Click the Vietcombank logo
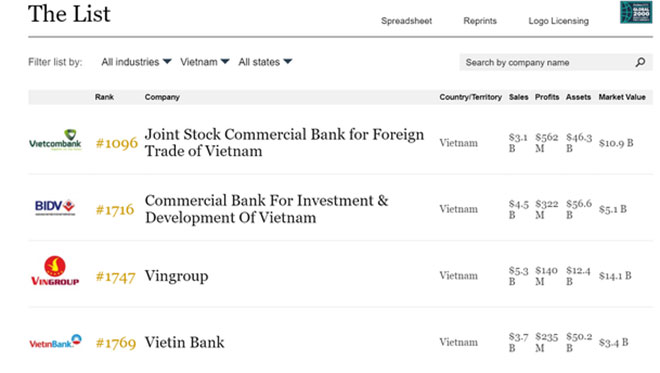 pos(55,140)
